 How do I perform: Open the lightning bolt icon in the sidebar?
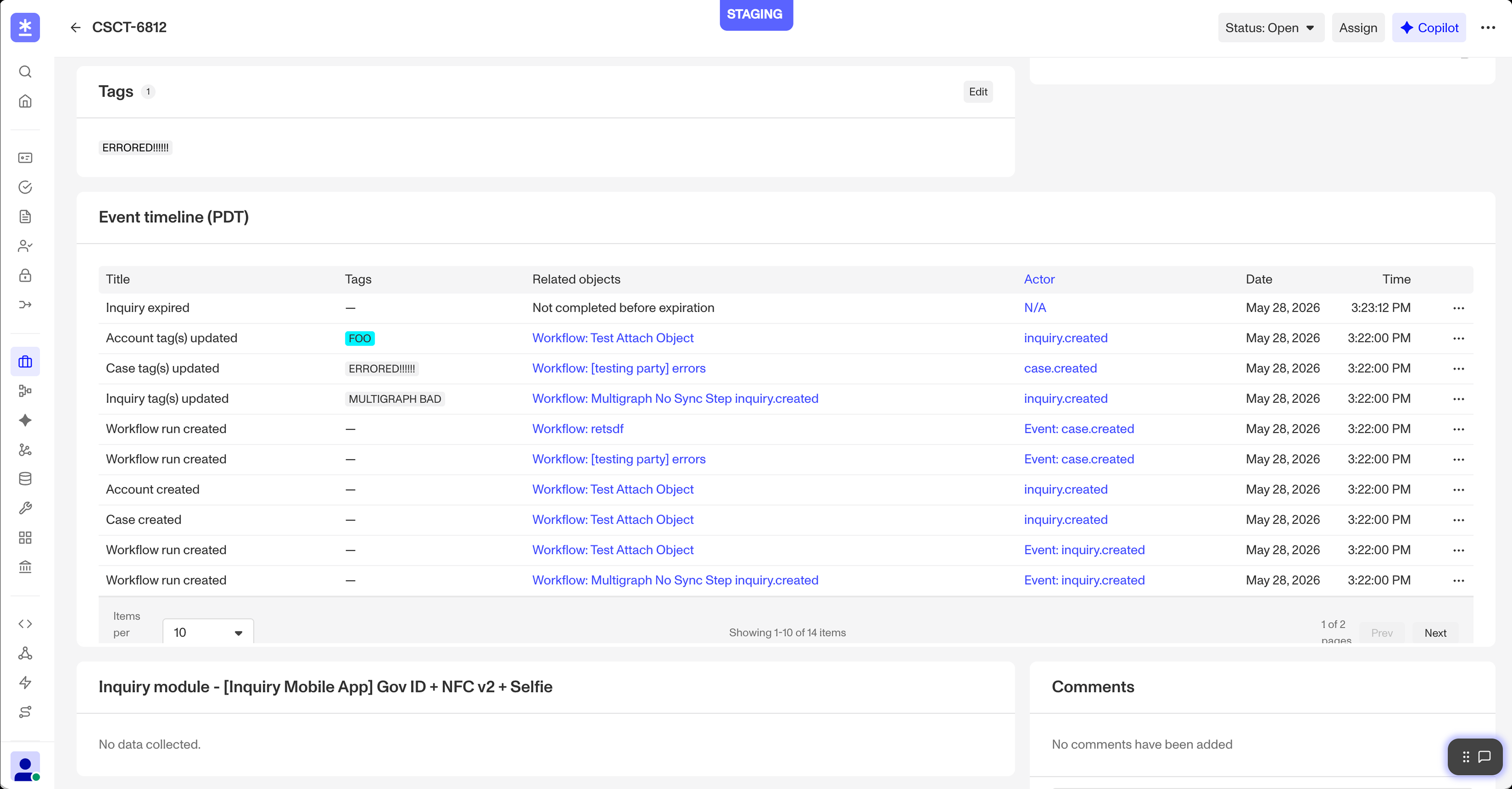pyautogui.click(x=25, y=682)
